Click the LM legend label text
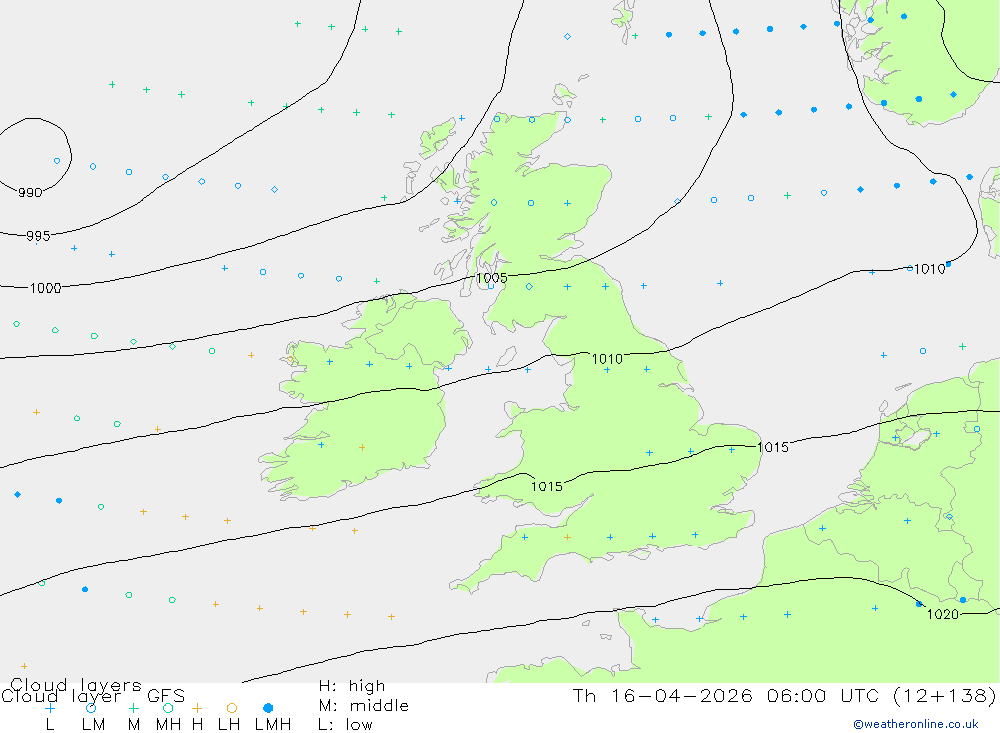The image size is (1000, 733). (x=93, y=725)
